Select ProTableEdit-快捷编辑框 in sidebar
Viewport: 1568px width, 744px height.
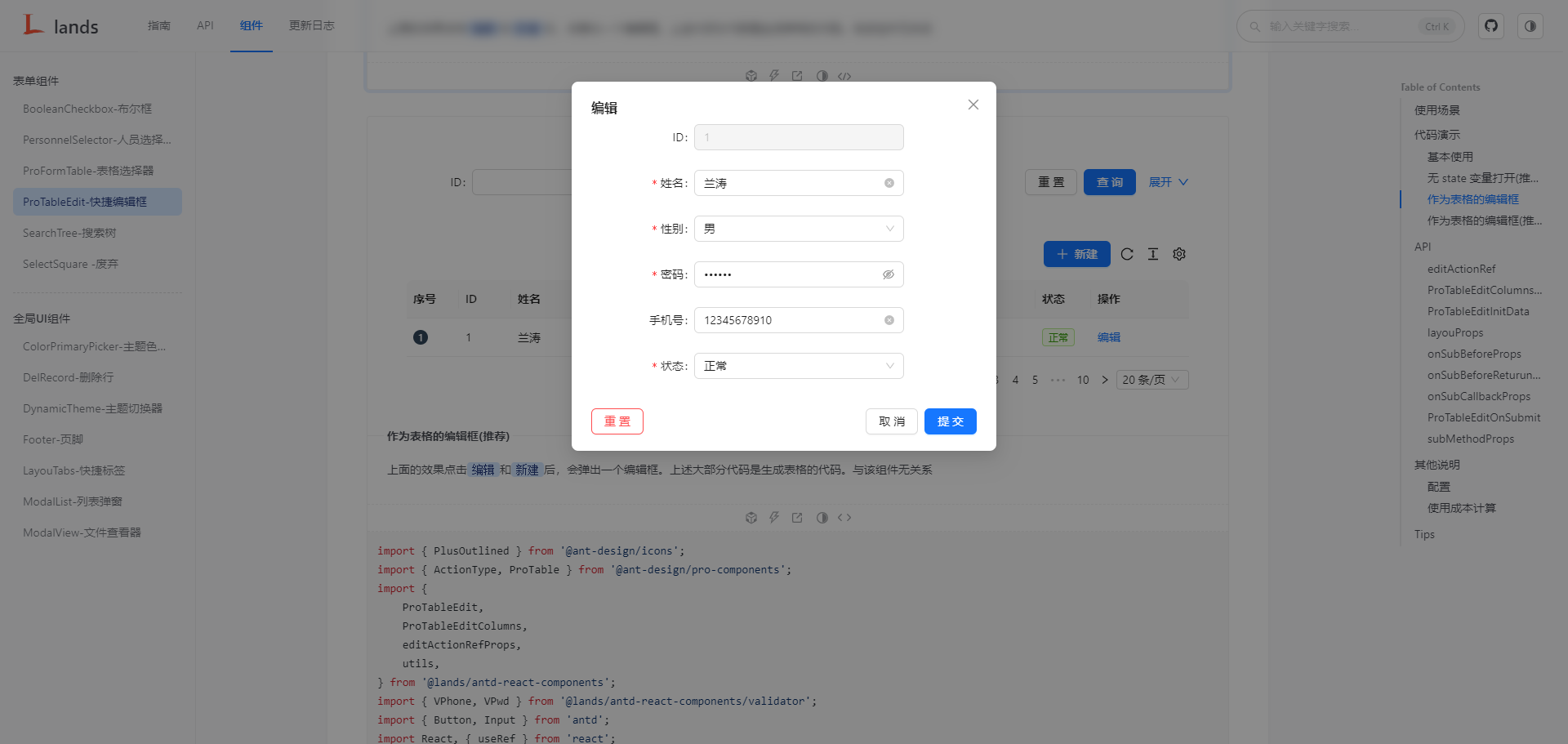pos(97,202)
